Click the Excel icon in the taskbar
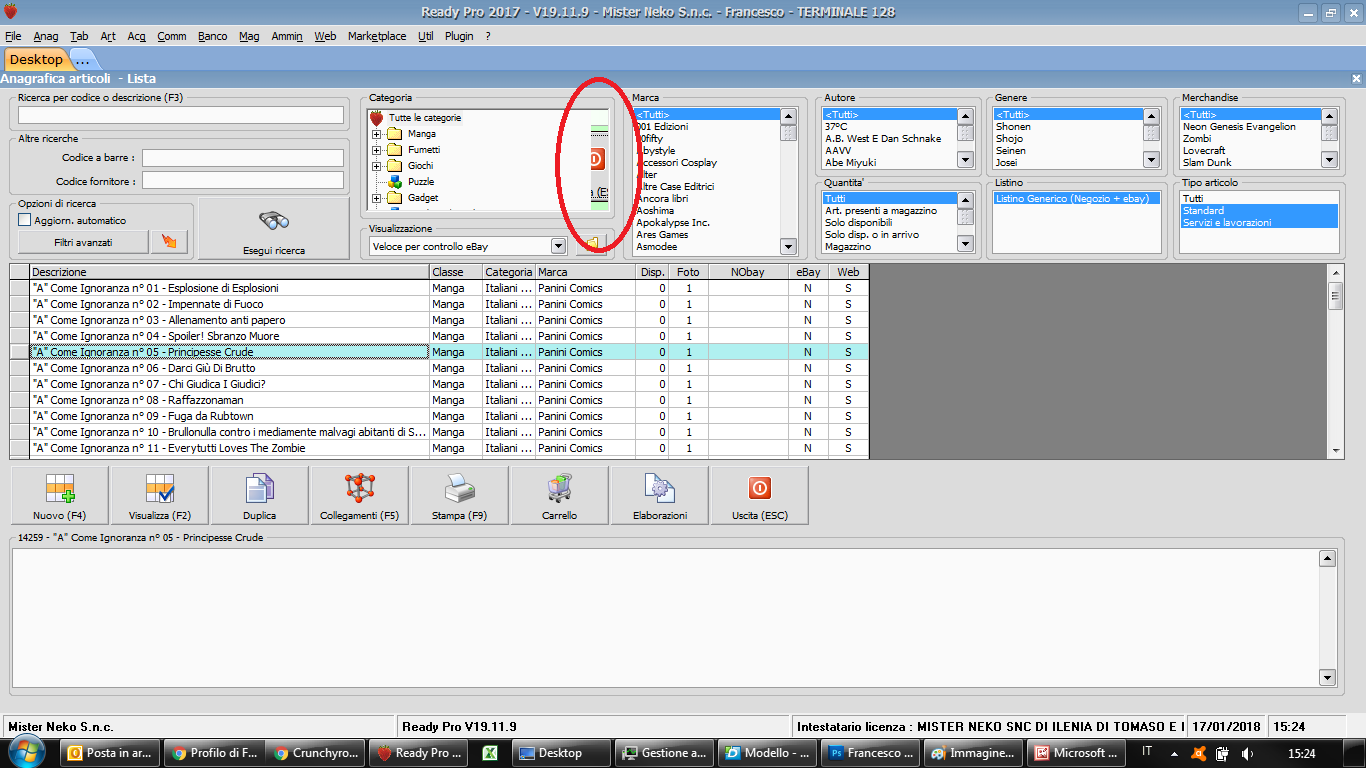 tap(490, 753)
